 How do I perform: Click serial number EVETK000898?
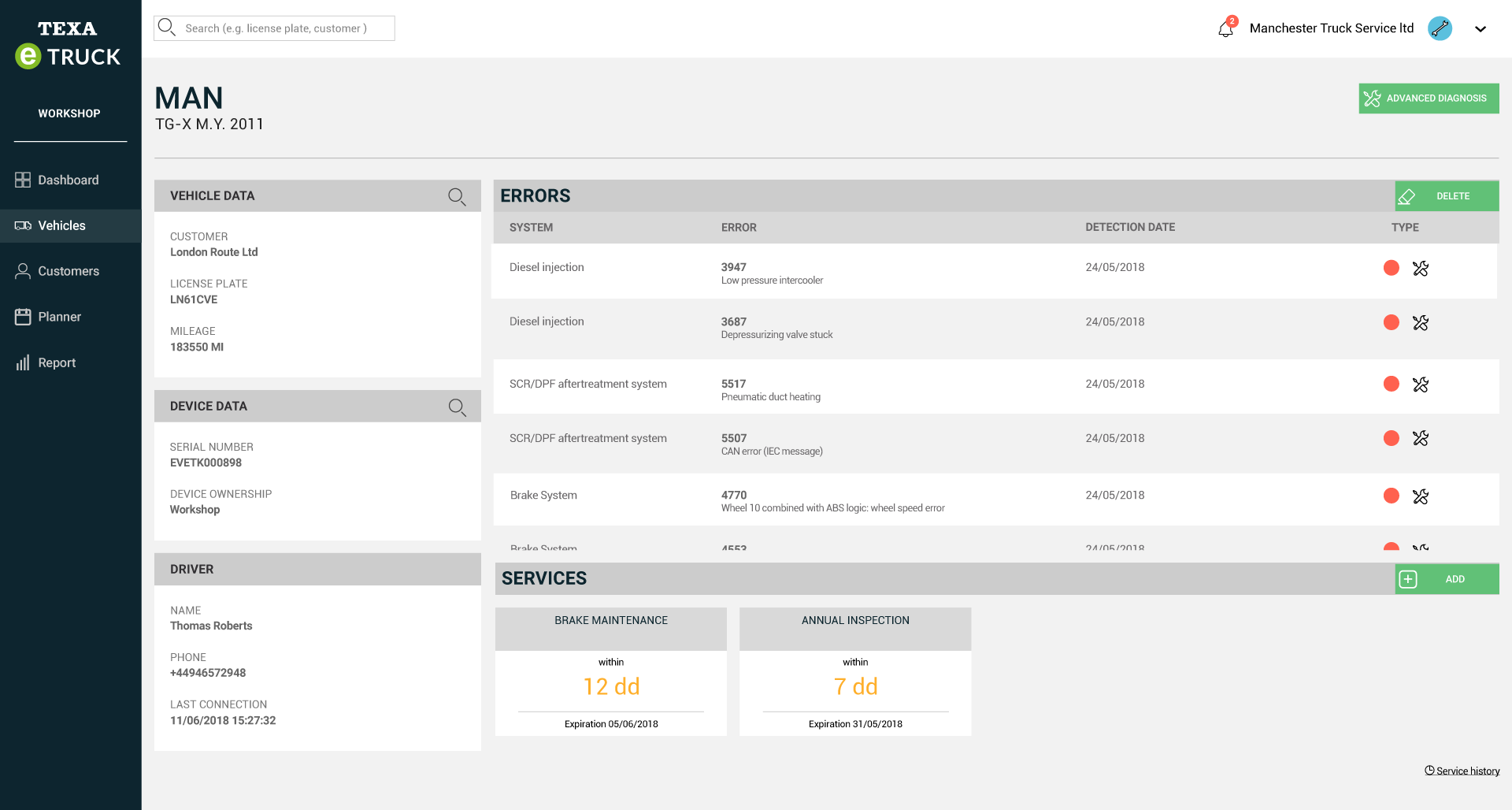[206, 463]
